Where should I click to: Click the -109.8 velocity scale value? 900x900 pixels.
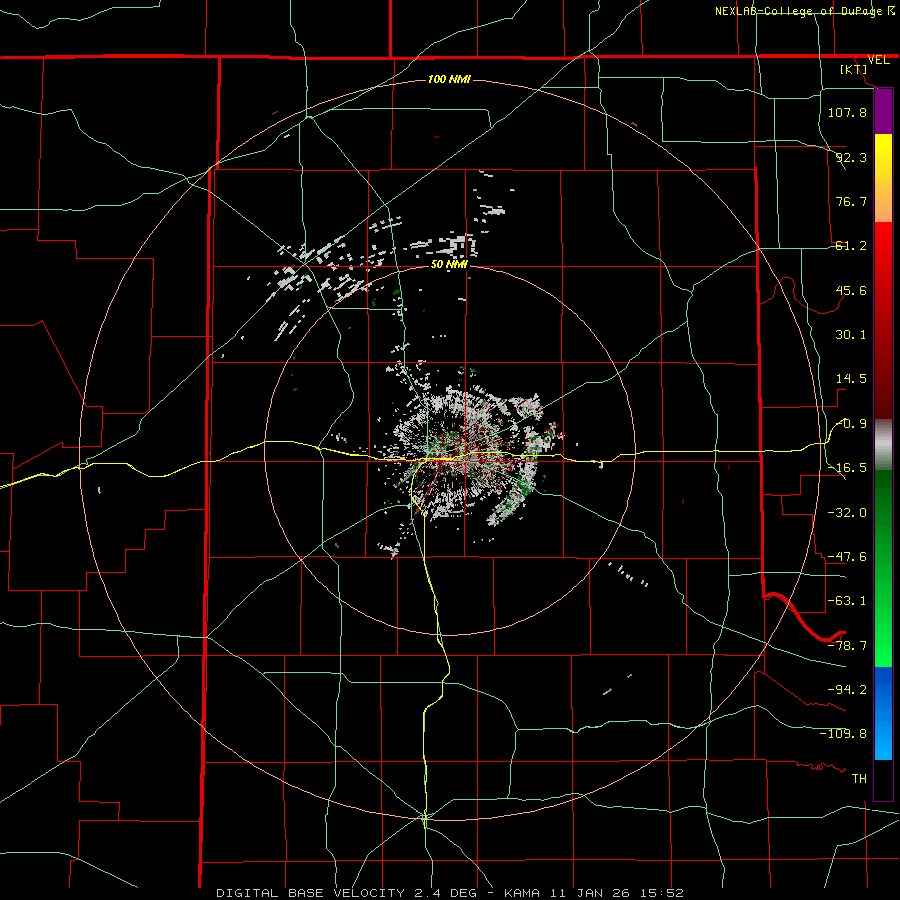coord(843,734)
